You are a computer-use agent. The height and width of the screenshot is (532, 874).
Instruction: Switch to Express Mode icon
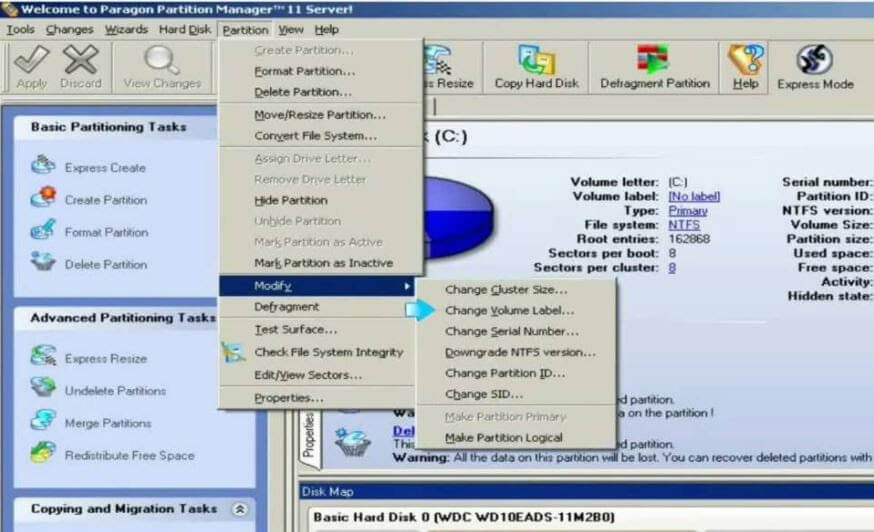click(814, 60)
